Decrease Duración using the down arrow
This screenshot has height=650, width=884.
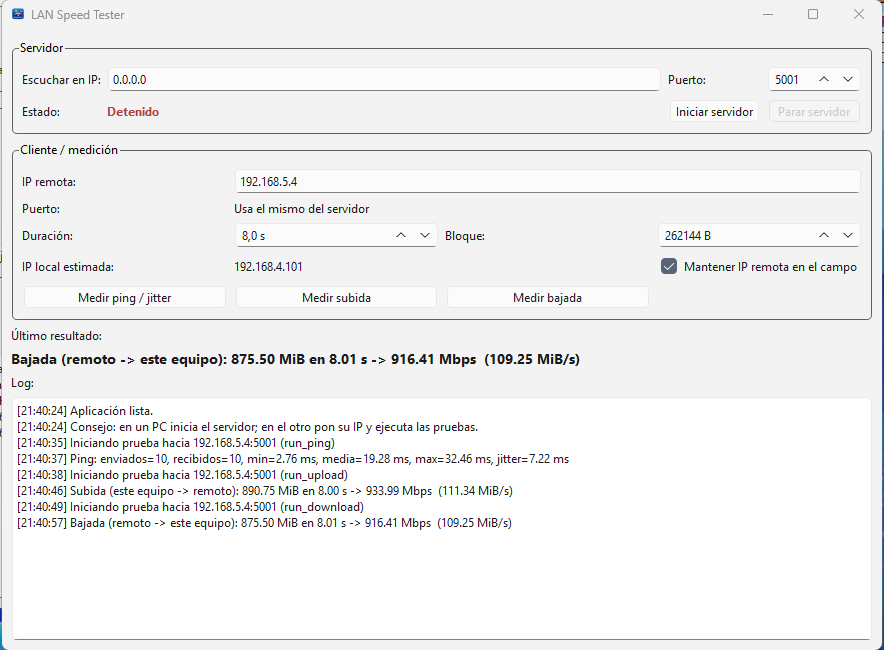coord(426,236)
